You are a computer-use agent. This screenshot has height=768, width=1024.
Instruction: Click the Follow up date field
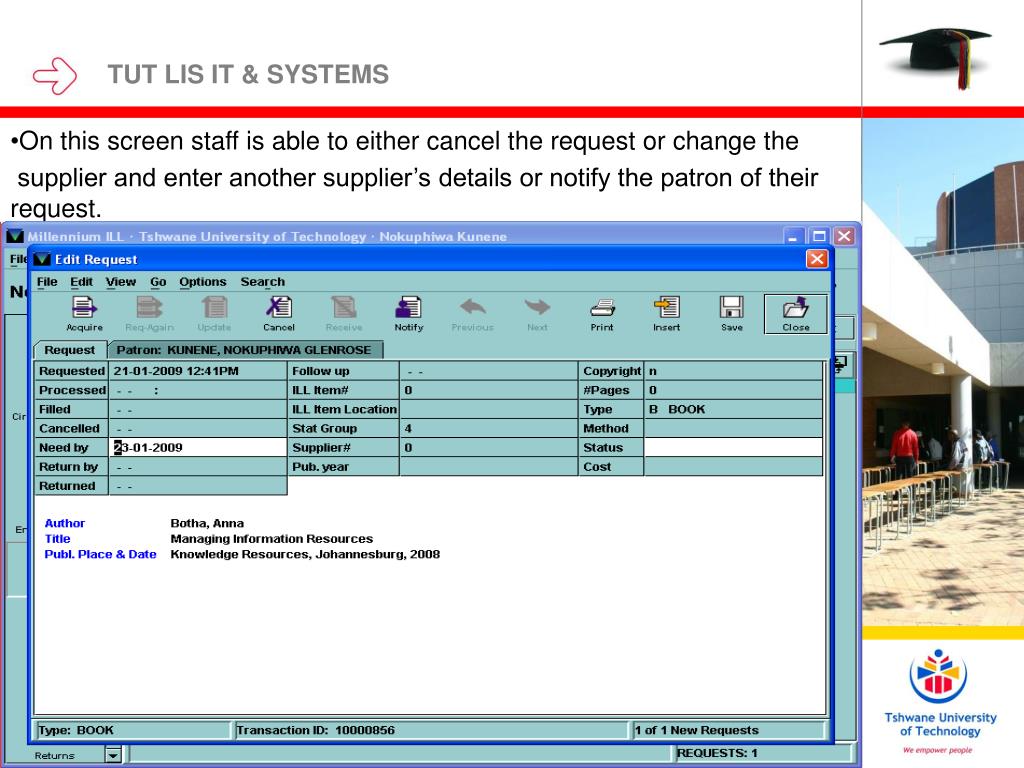pos(488,371)
